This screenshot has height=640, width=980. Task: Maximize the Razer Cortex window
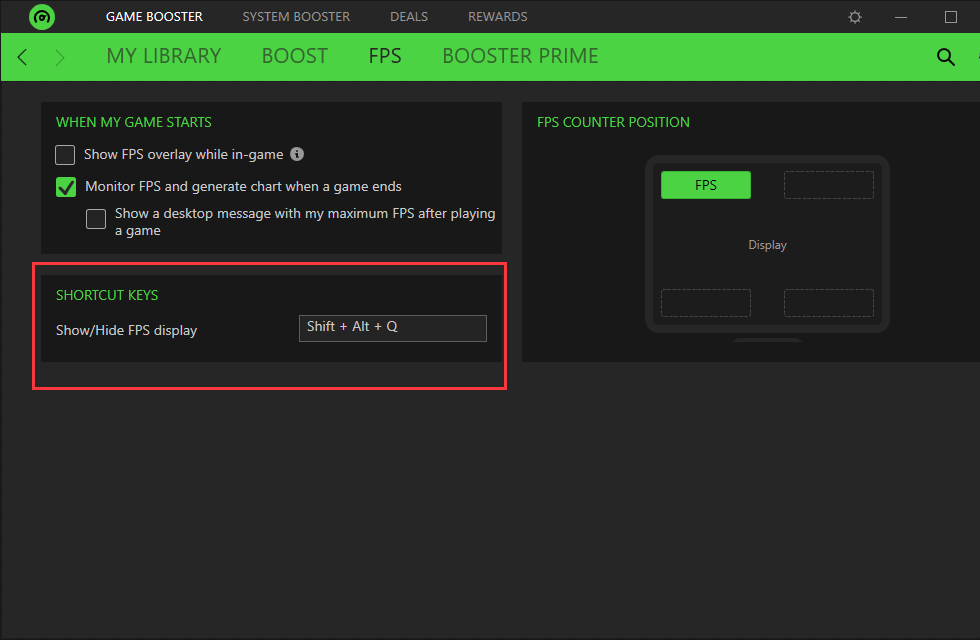[951, 17]
